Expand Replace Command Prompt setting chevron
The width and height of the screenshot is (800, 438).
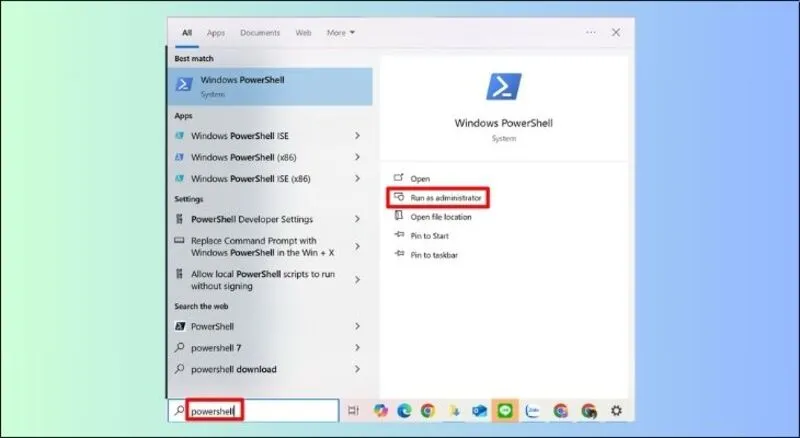tap(357, 247)
